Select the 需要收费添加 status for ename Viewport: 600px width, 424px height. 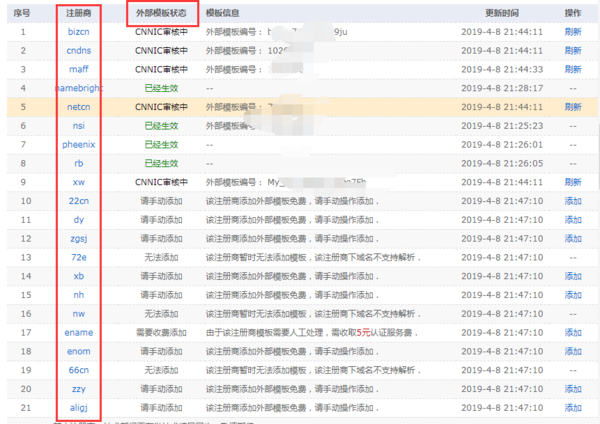click(161, 333)
